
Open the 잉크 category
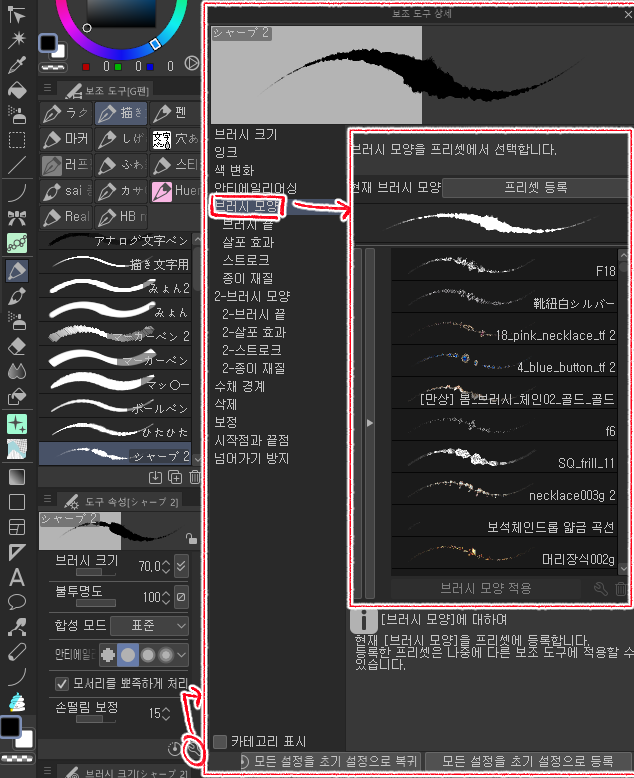click(x=226, y=152)
